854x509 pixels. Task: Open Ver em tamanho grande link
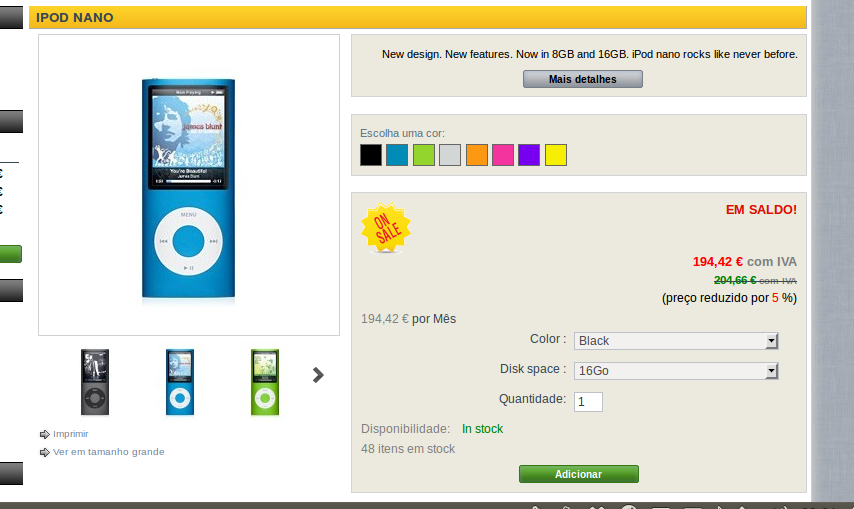coord(108,452)
